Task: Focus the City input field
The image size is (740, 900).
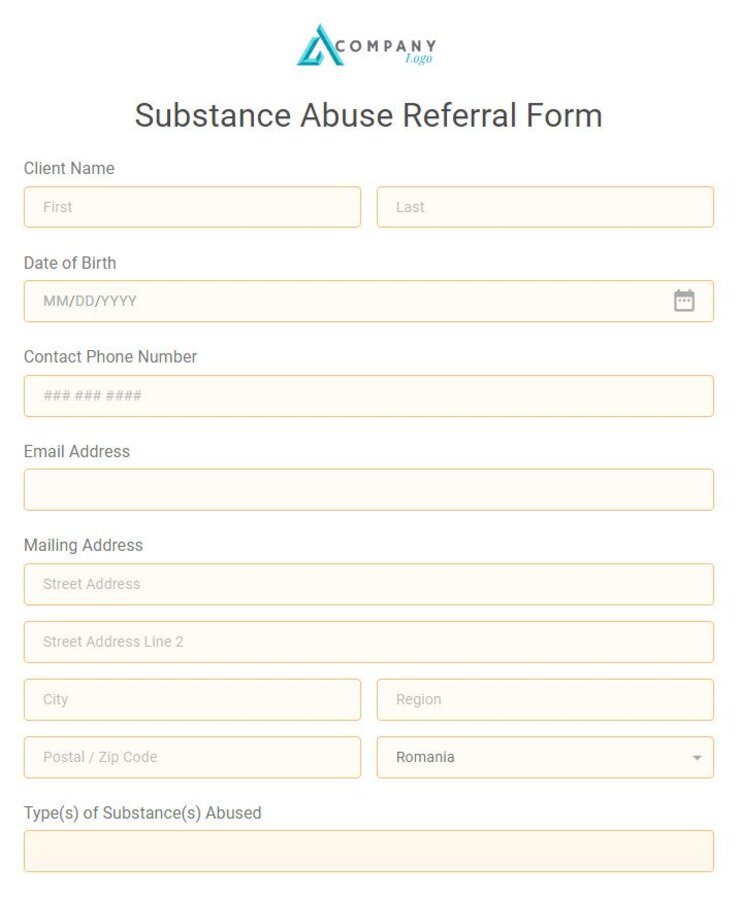Action: (x=192, y=699)
